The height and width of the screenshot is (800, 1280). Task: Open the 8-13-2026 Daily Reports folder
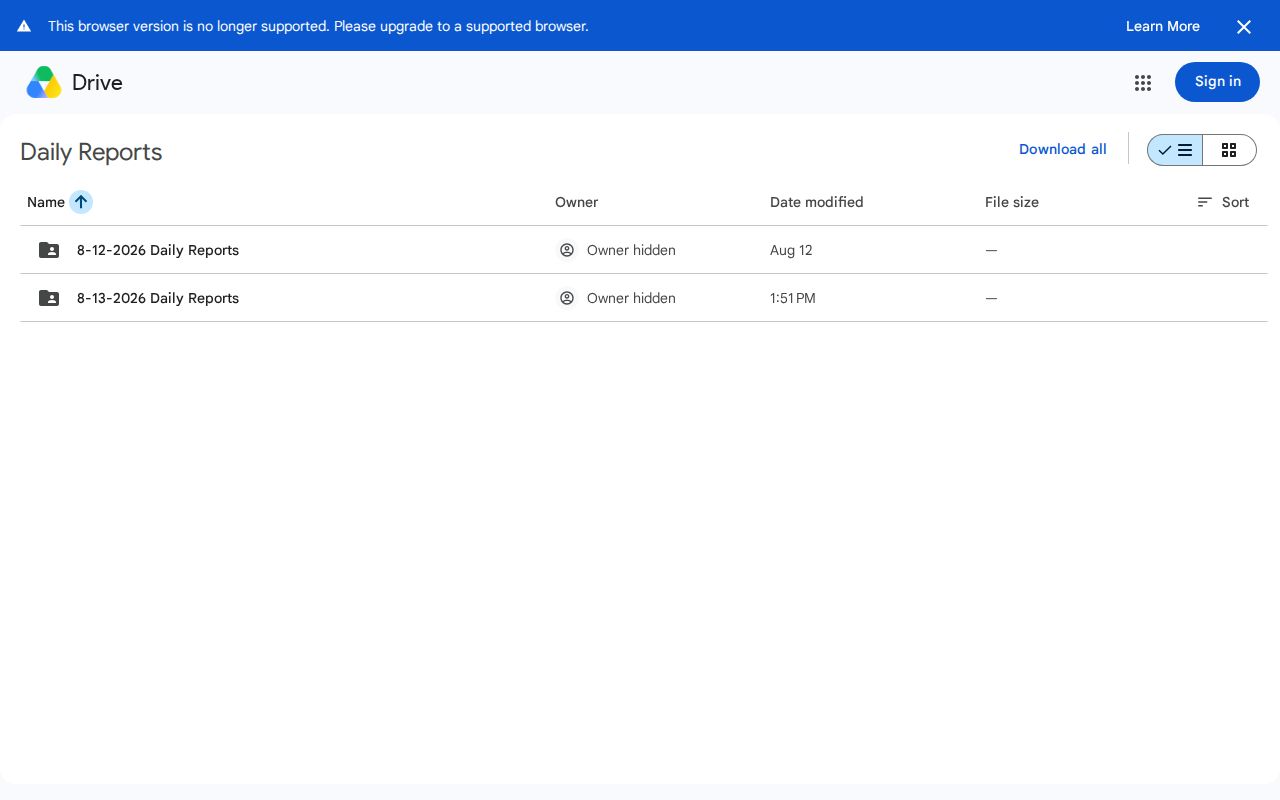click(x=158, y=298)
